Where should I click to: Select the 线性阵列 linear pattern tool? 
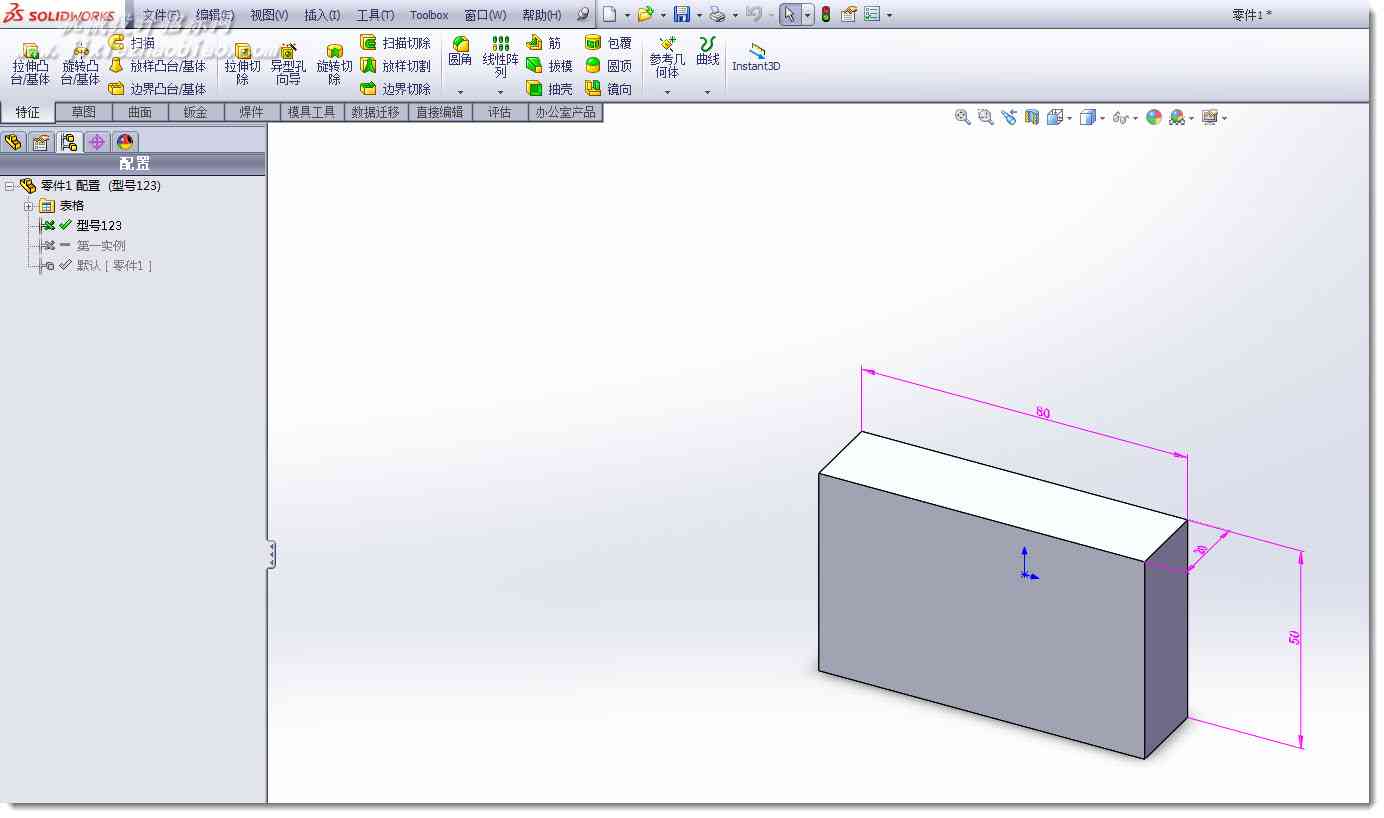click(x=501, y=57)
